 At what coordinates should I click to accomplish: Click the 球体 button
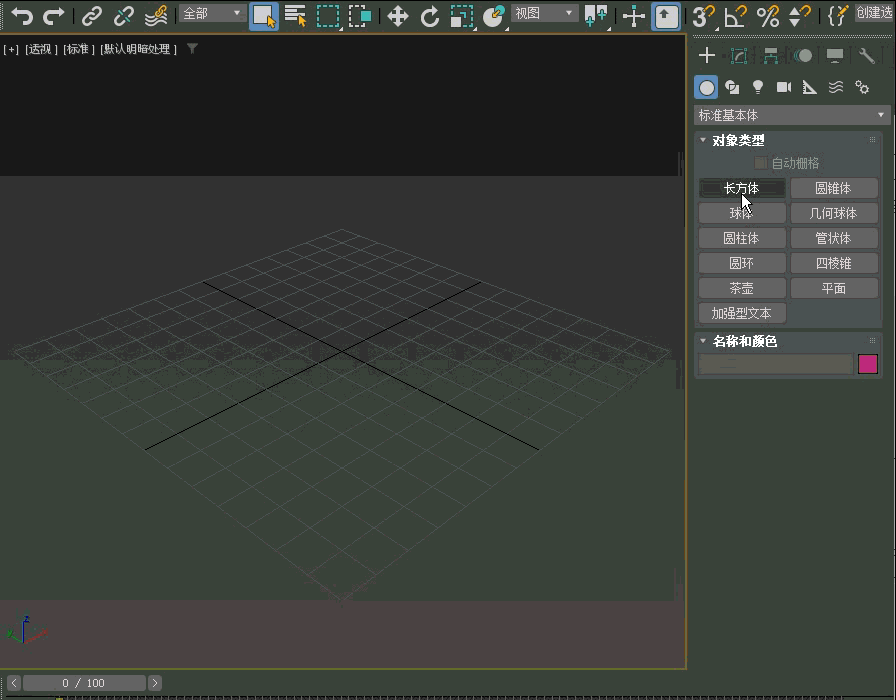[742, 213]
